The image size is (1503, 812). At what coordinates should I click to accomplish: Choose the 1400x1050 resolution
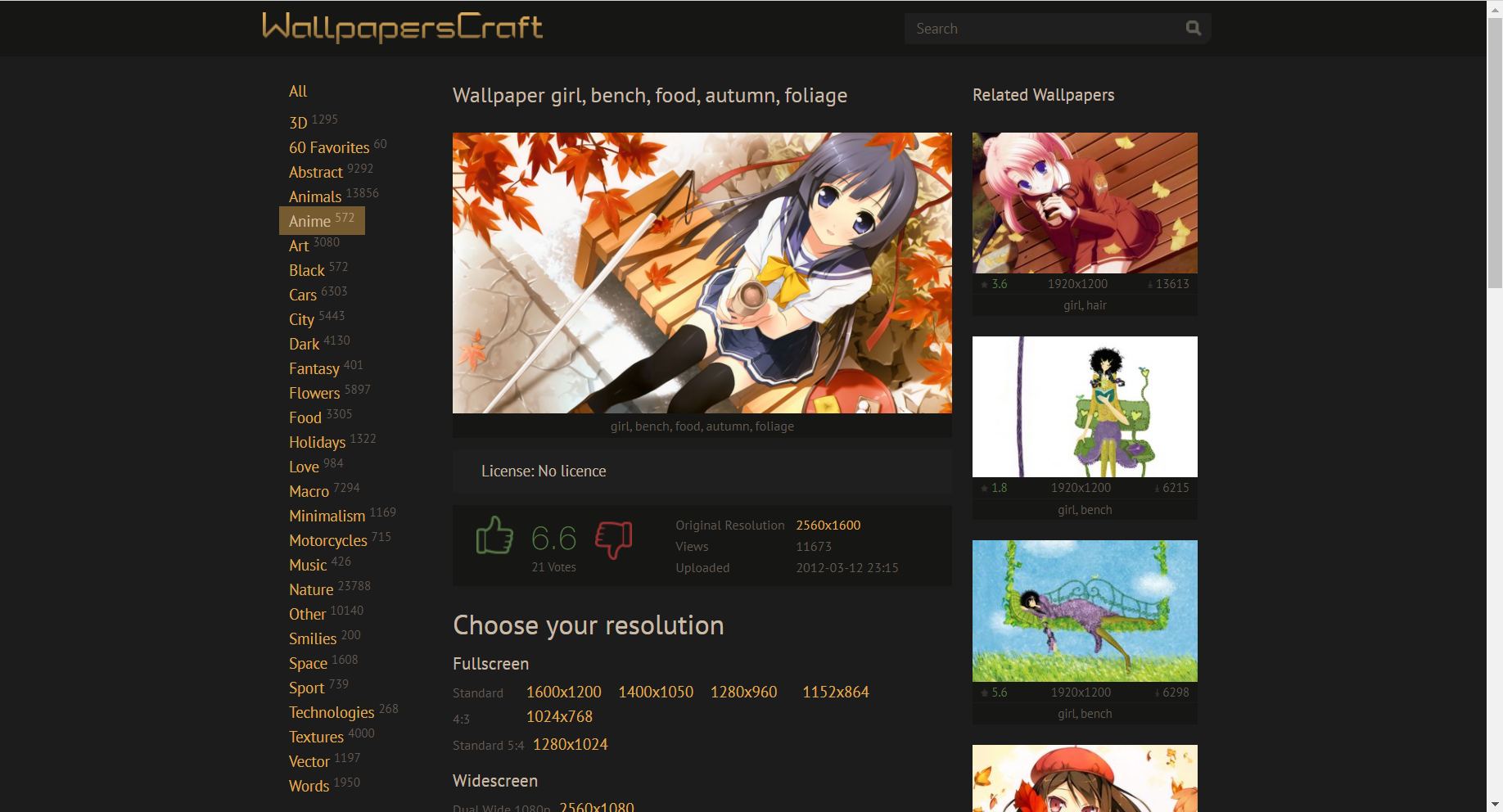pyautogui.click(x=656, y=692)
